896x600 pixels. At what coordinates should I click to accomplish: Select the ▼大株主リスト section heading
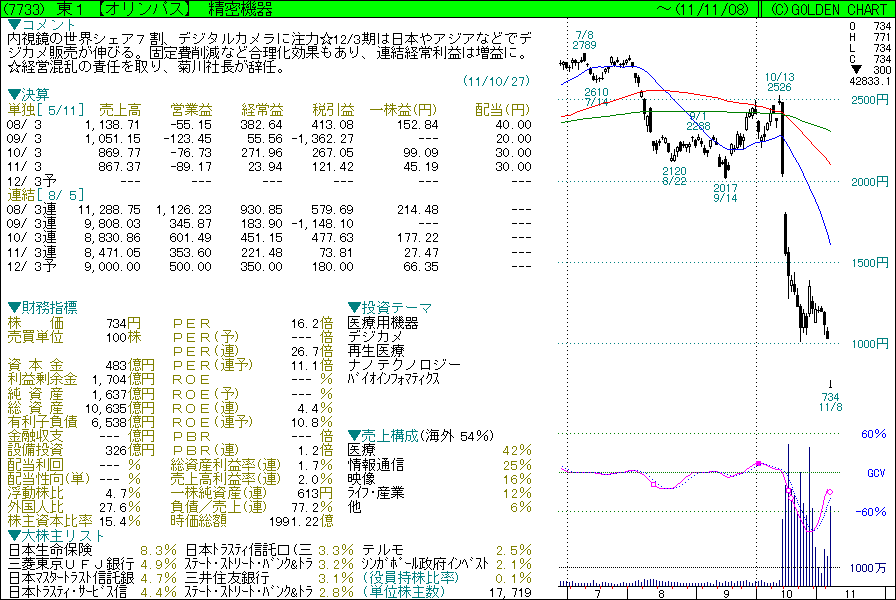click(56, 535)
